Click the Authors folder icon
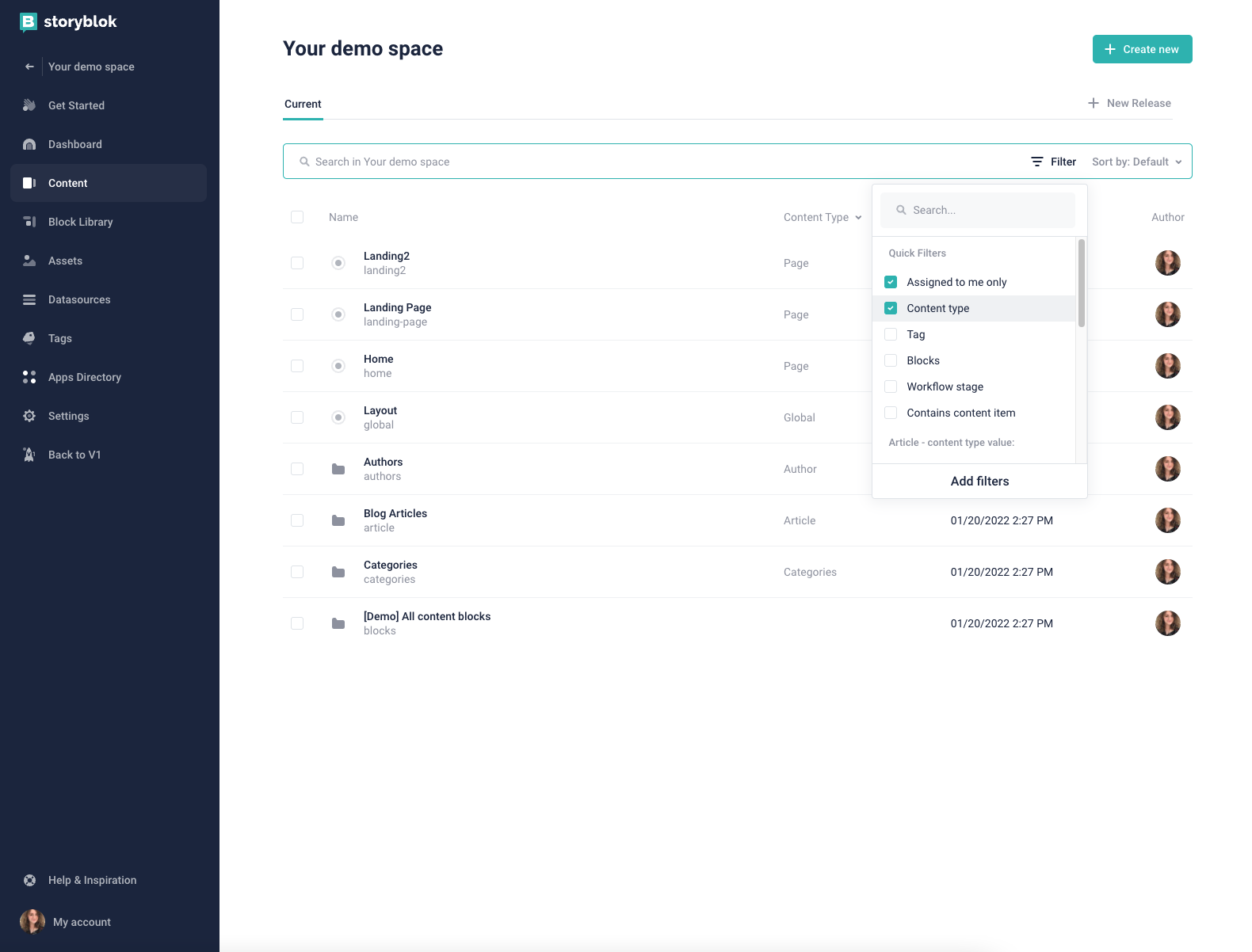The height and width of the screenshot is (952, 1252). coord(338,469)
